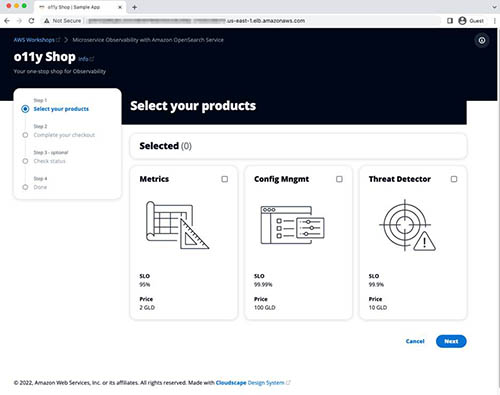Open the settings icon in top-right header
The height and width of the screenshot is (395, 500).
pyautogui.click(x=482, y=40)
